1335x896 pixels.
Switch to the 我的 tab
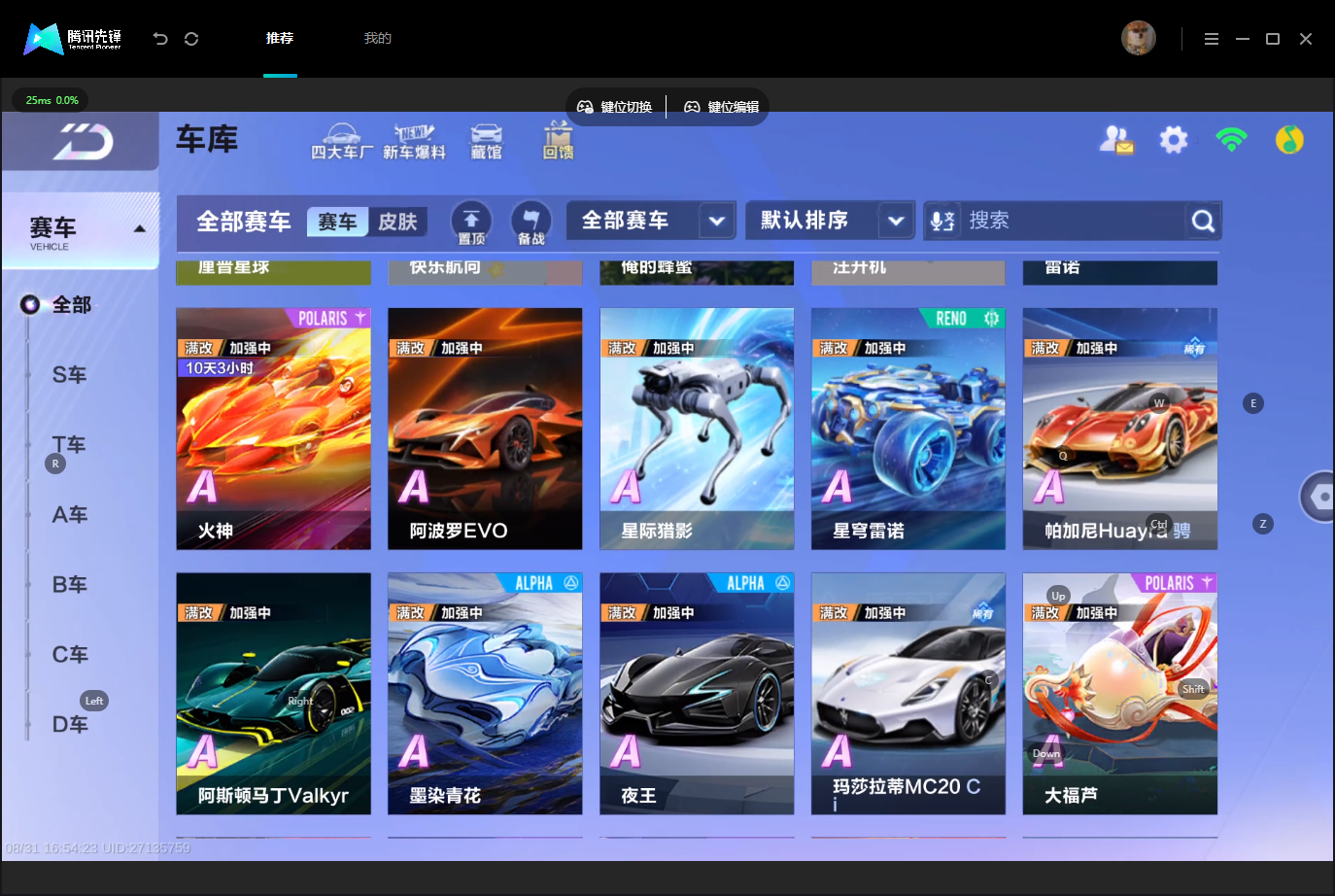[x=377, y=39]
